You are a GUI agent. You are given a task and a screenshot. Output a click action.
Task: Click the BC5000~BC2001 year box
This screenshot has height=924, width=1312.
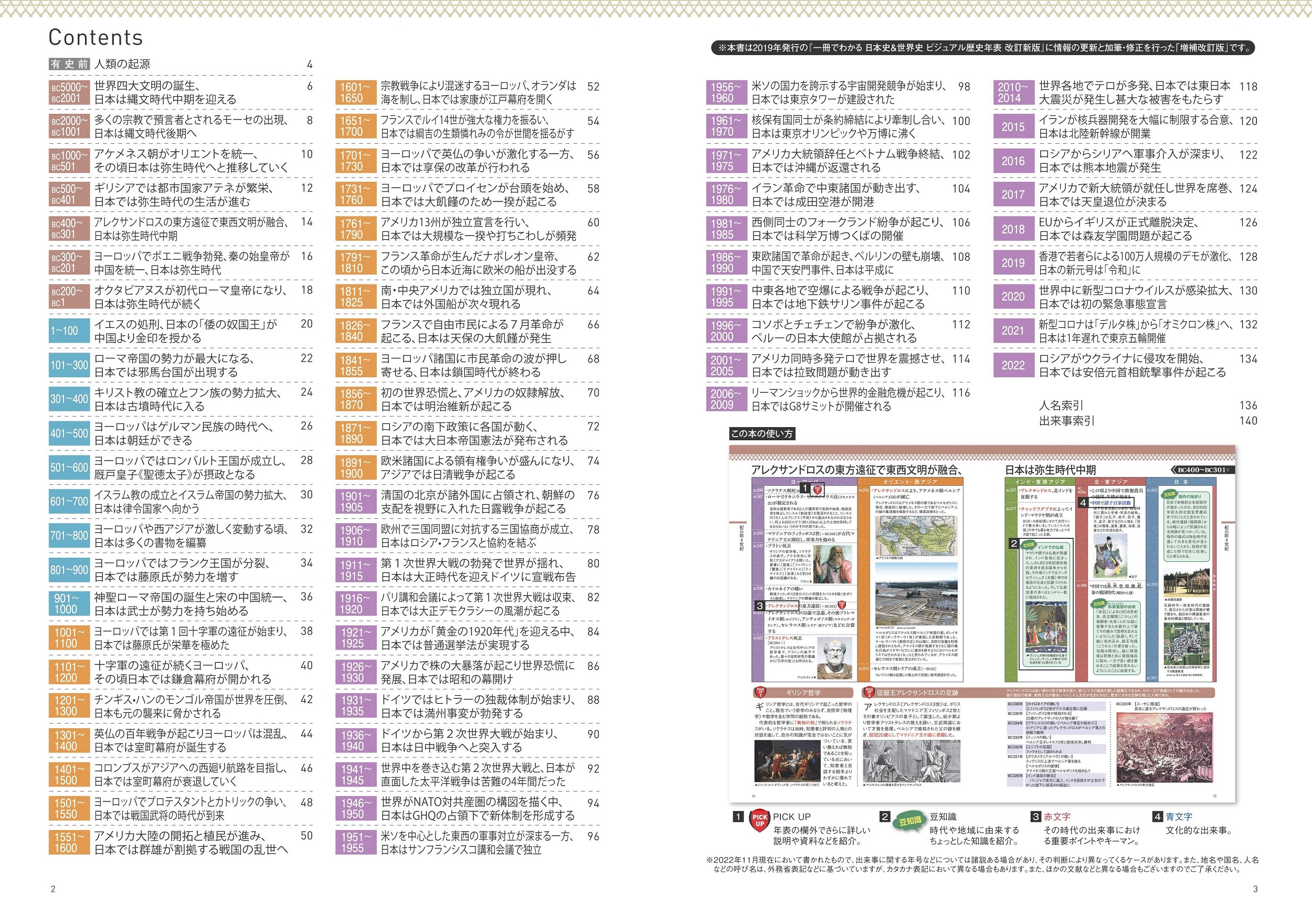click(x=69, y=92)
